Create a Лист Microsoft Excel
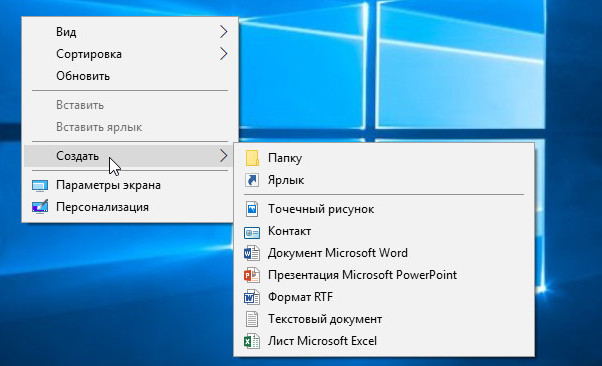 point(384,341)
